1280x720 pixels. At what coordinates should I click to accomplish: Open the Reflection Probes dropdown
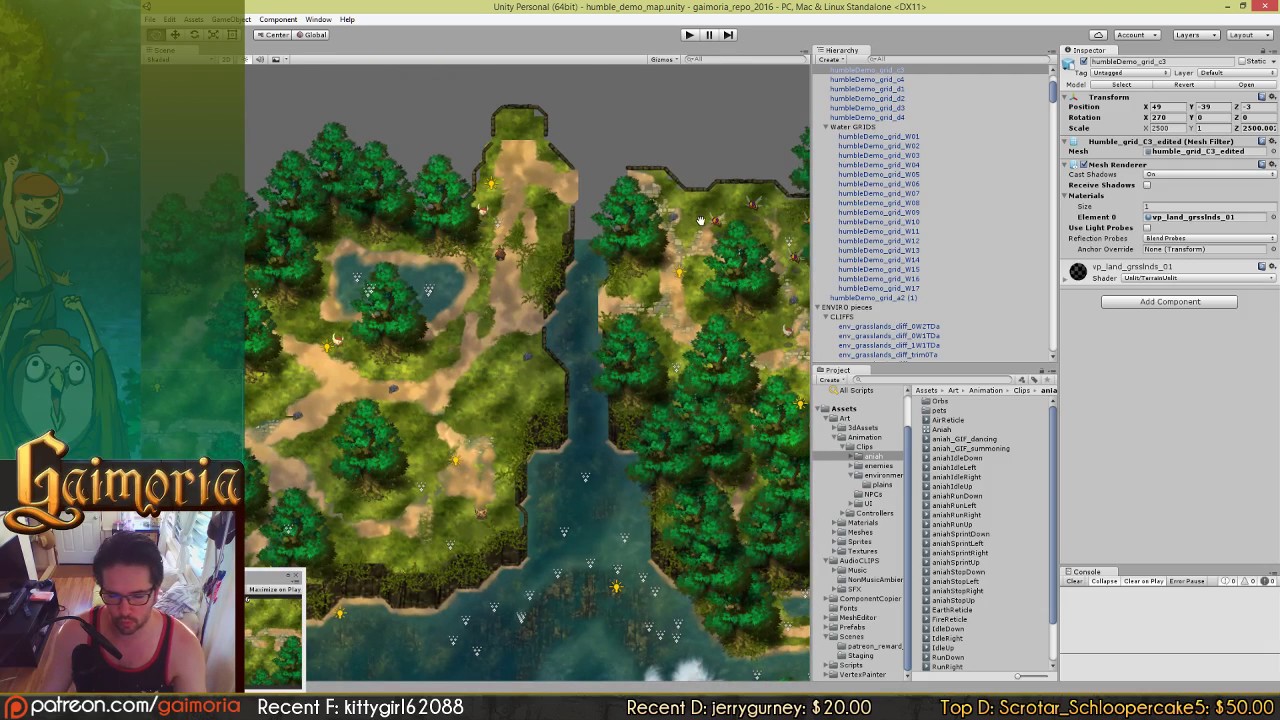pos(1210,239)
